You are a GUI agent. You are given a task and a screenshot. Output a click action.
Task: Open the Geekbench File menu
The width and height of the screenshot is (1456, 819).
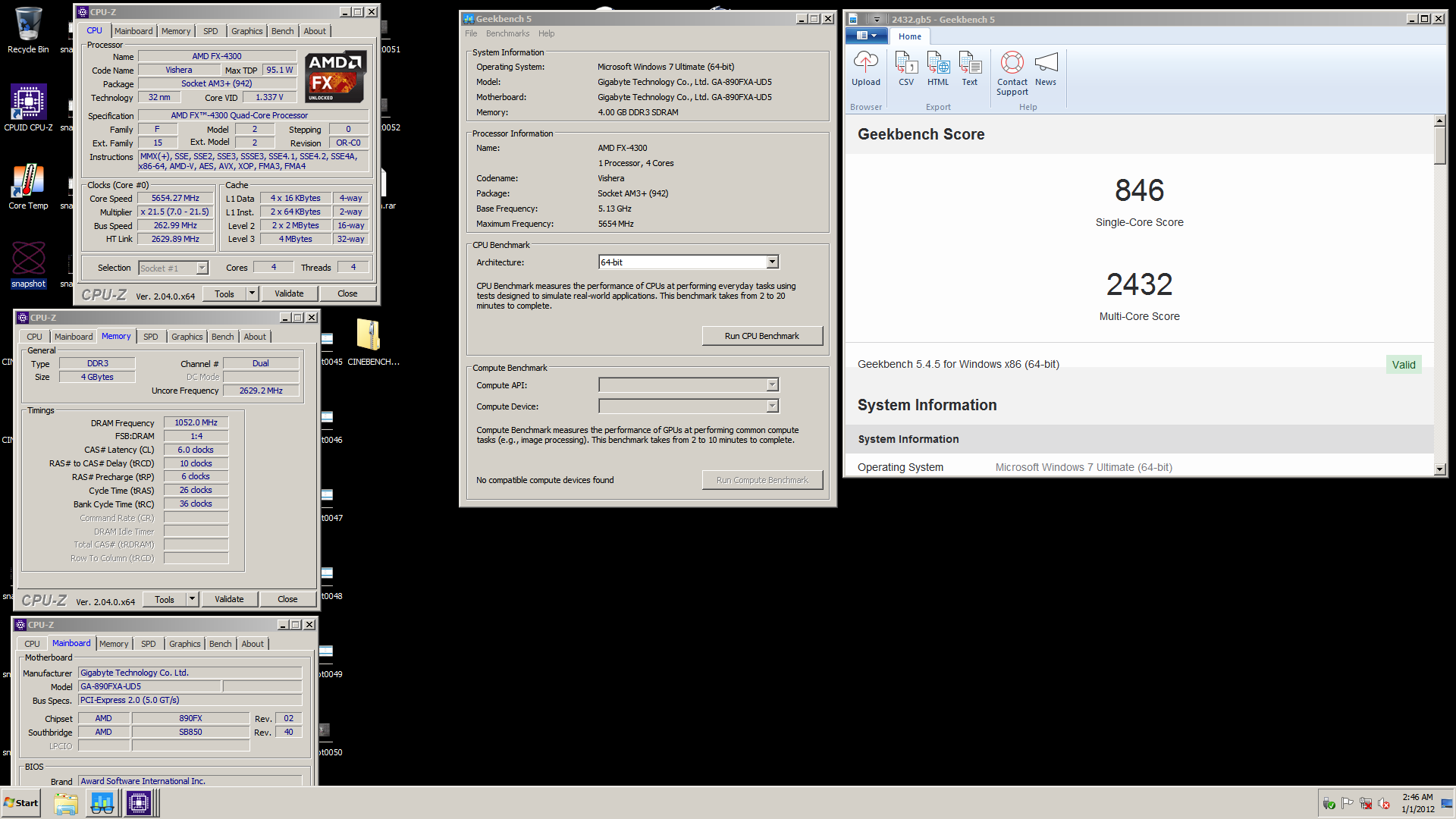[471, 33]
